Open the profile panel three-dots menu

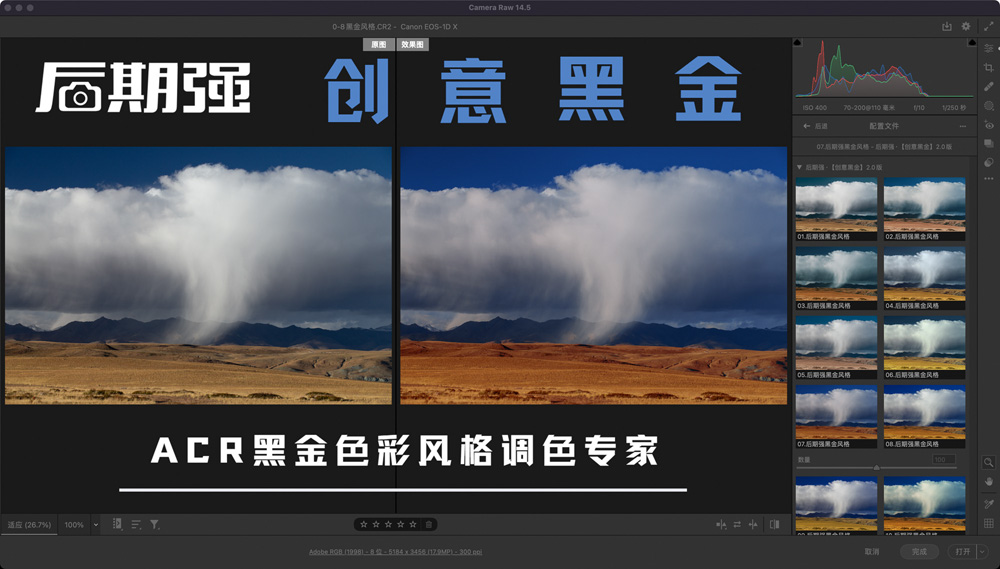click(x=962, y=126)
